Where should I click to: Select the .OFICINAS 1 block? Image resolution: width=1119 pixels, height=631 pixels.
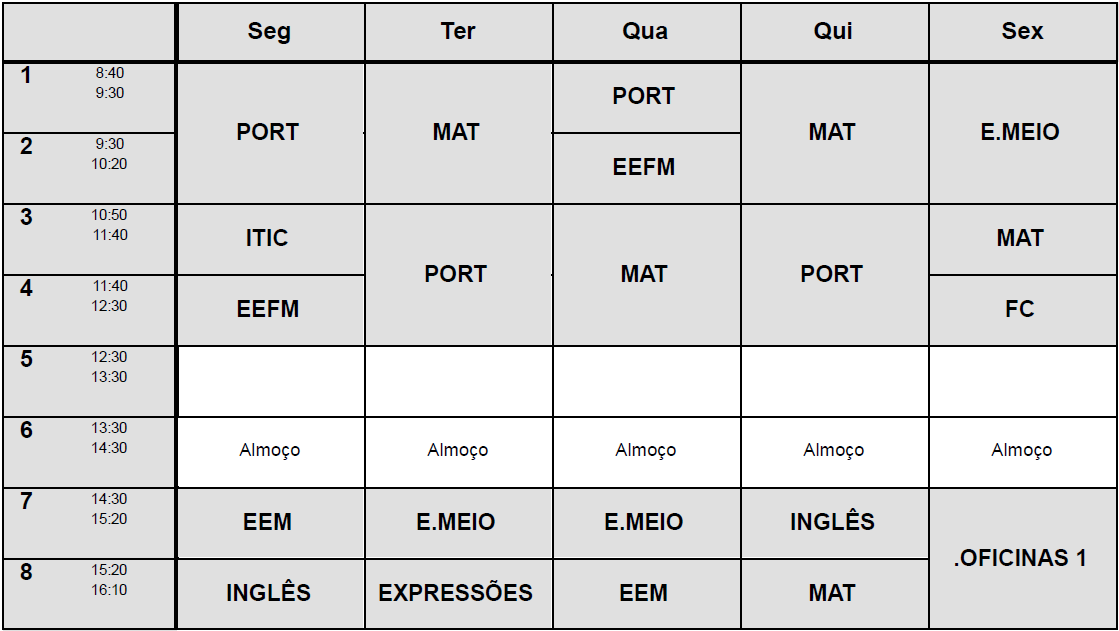1021,558
